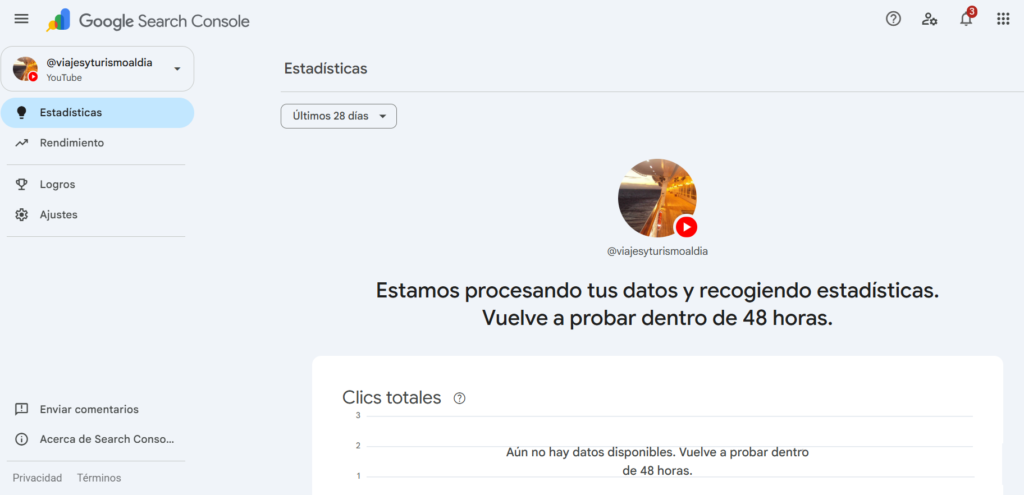This screenshot has width=1024, height=495.
Task: Open the notifications bell with 3 alerts
Action: point(966,19)
